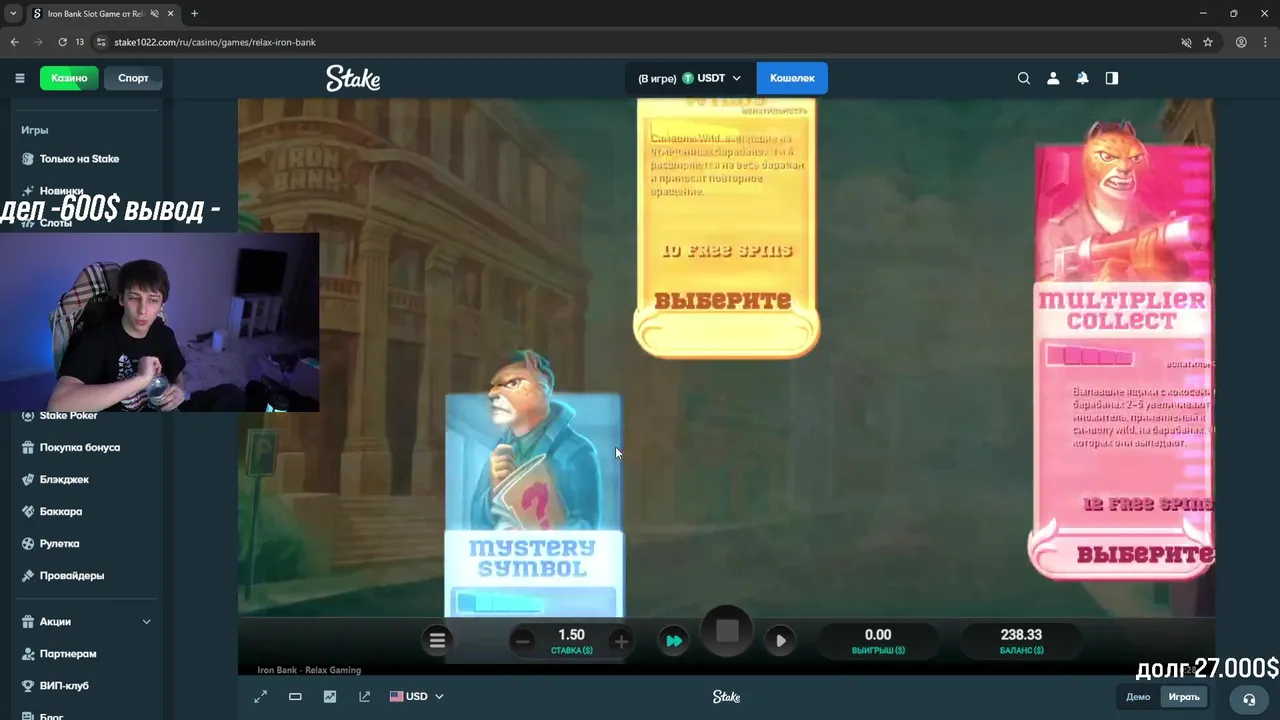Open the Кошелек wallet
This screenshot has width=1280, height=720.
coord(792,78)
